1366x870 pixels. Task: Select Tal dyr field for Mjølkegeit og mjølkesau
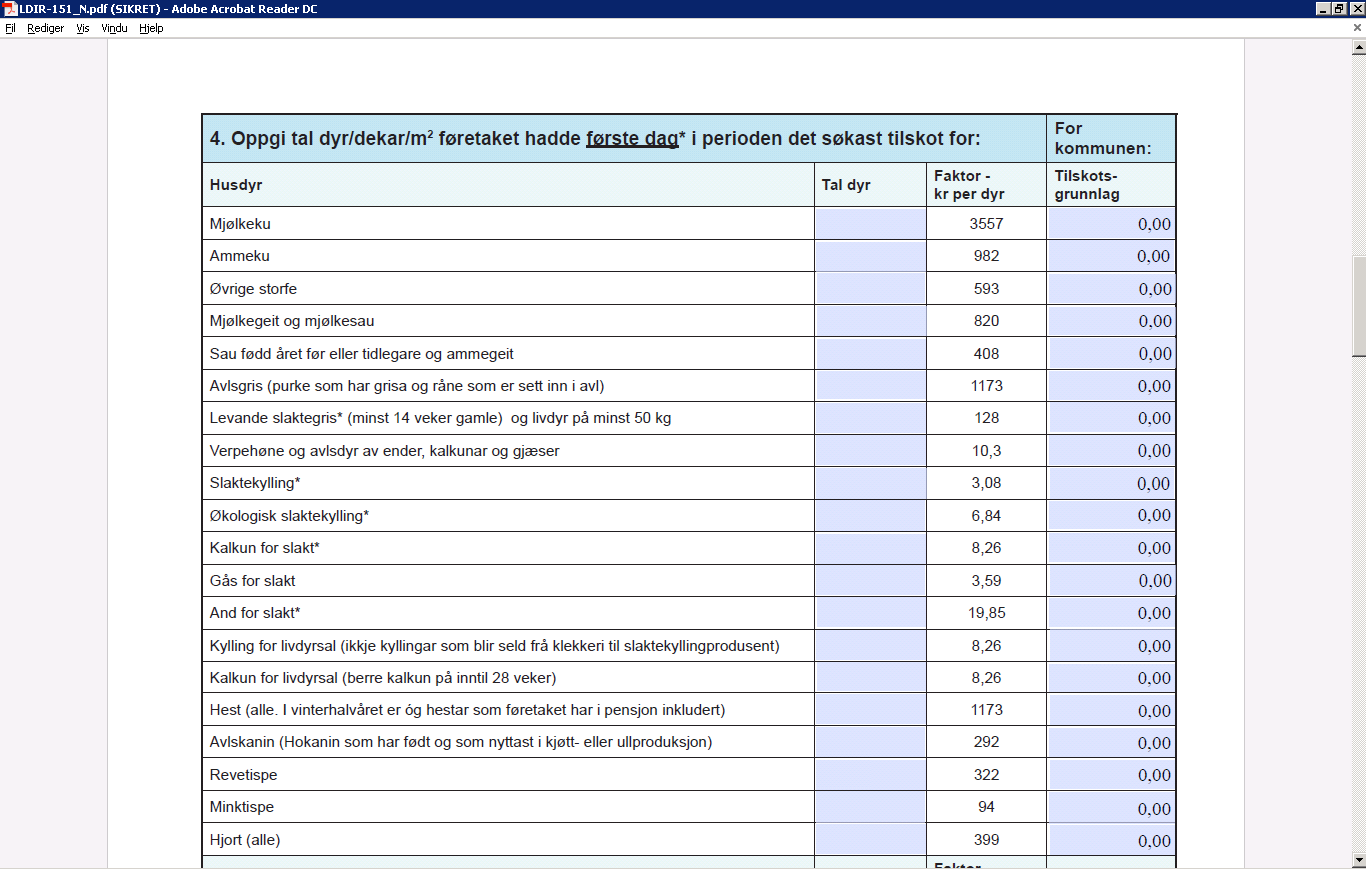870,321
